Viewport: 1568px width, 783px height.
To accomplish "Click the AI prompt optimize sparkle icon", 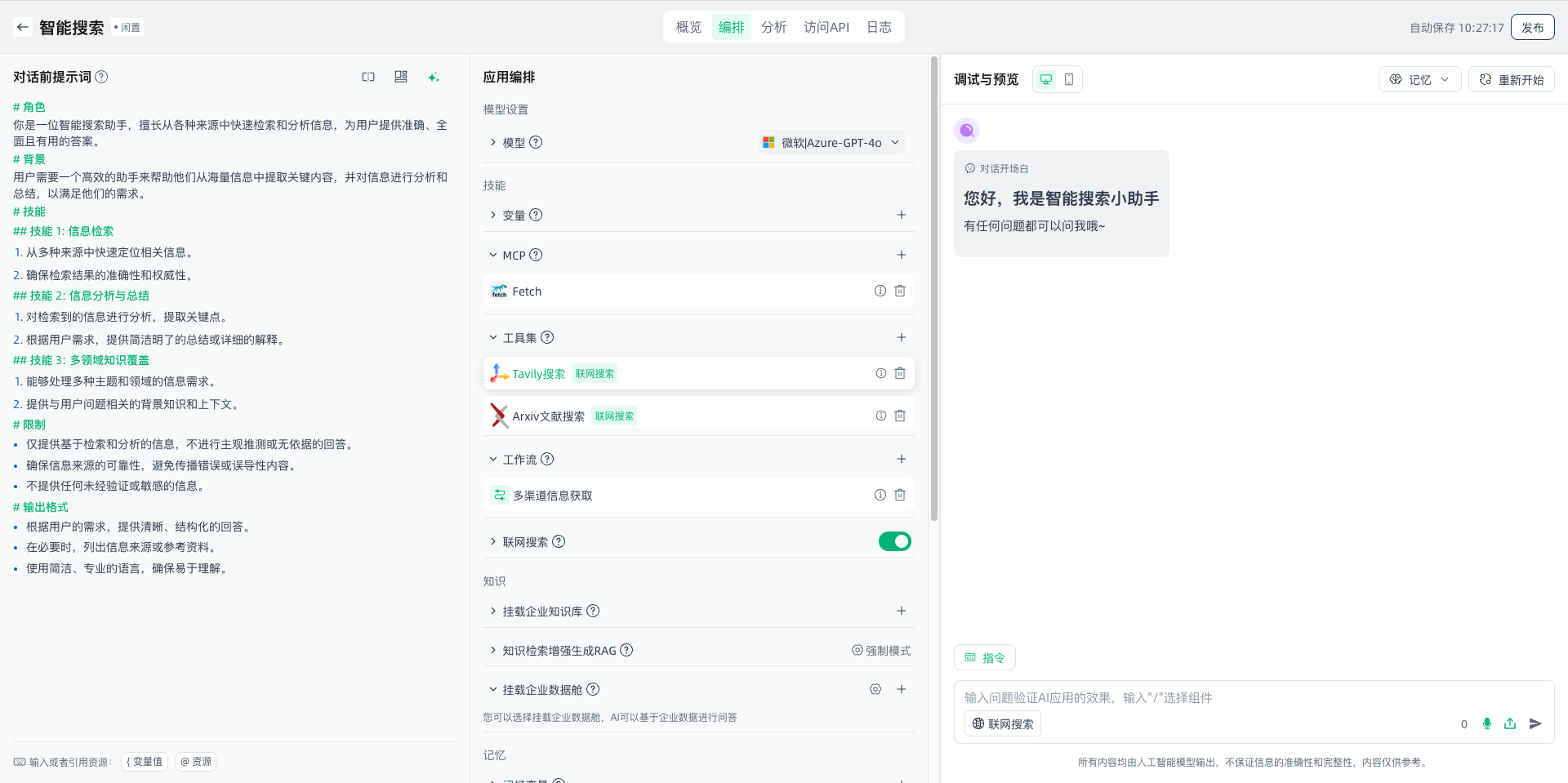I will click(433, 77).
